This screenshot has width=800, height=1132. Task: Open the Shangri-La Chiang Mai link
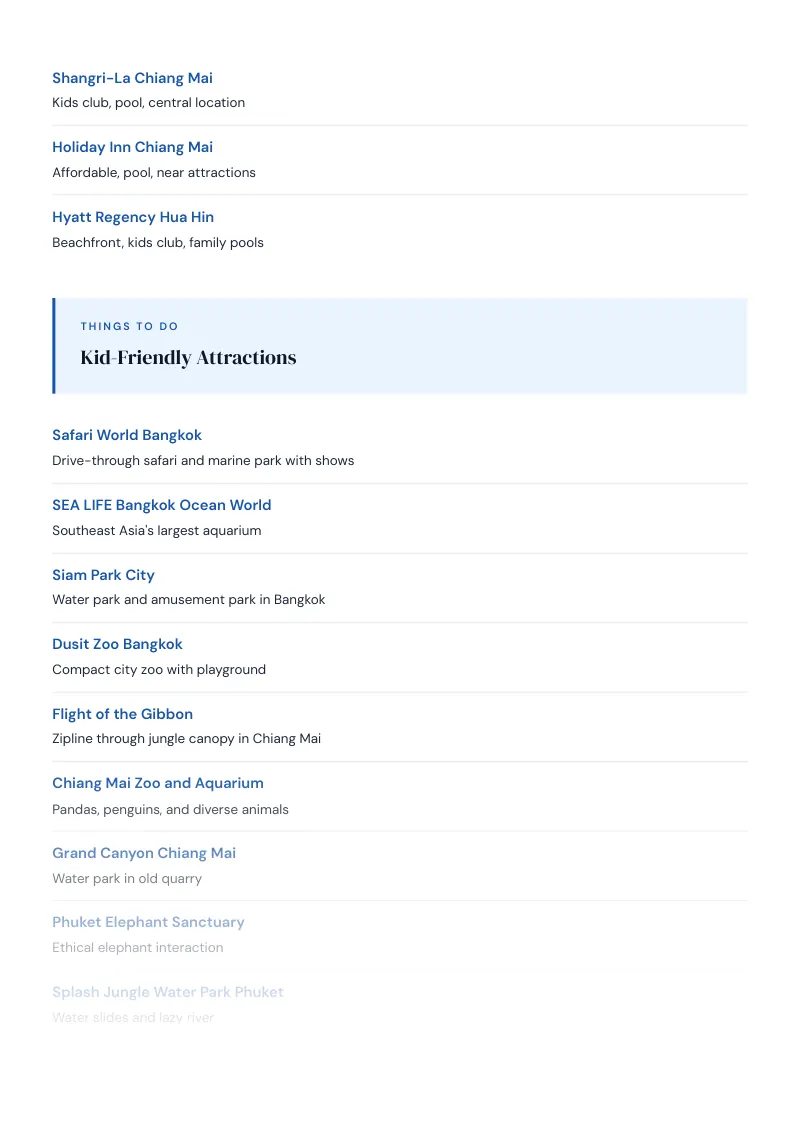pyautogui.click(x=132, y=78)
